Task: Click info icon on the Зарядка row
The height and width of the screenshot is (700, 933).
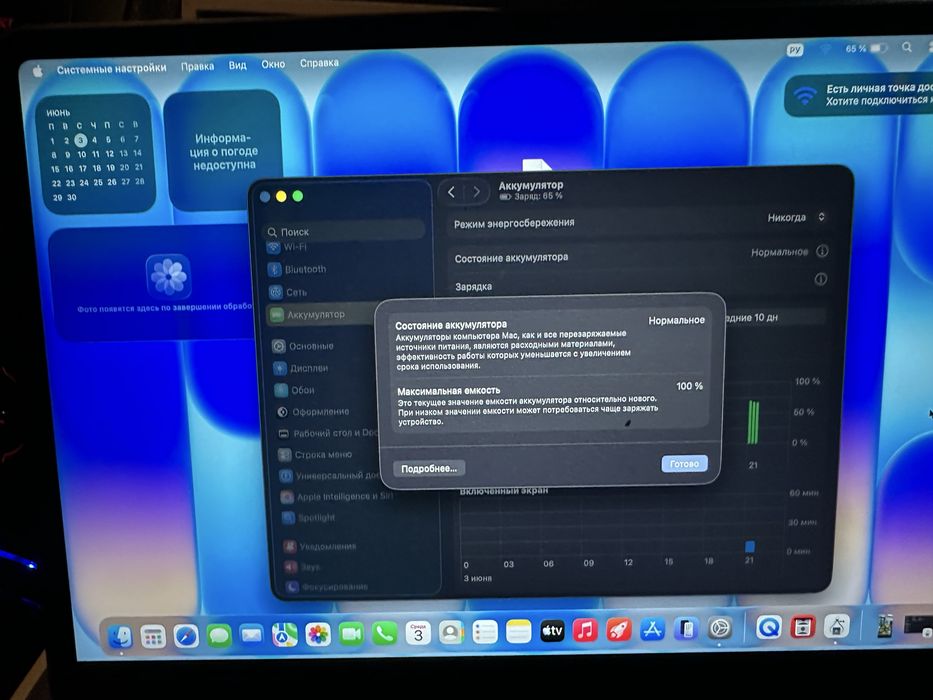Action: [x=821, y=279]
